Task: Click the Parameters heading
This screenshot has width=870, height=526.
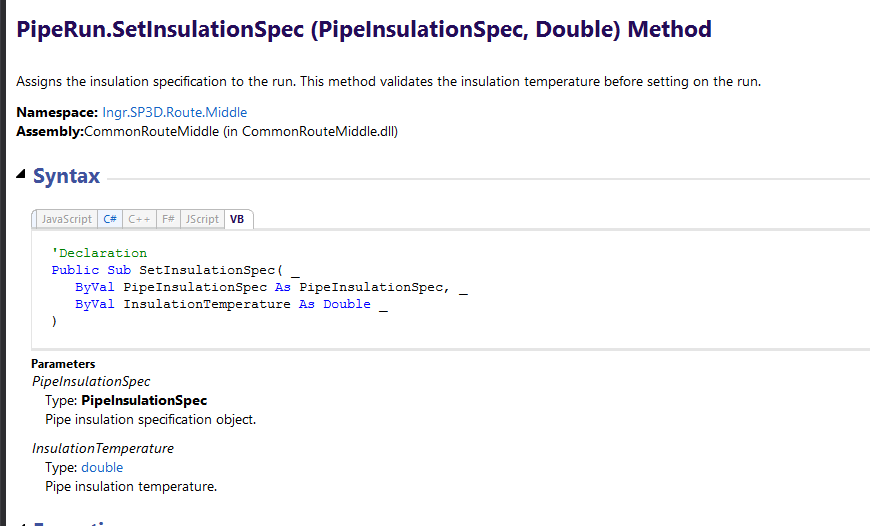Action: tap(63, 364)
